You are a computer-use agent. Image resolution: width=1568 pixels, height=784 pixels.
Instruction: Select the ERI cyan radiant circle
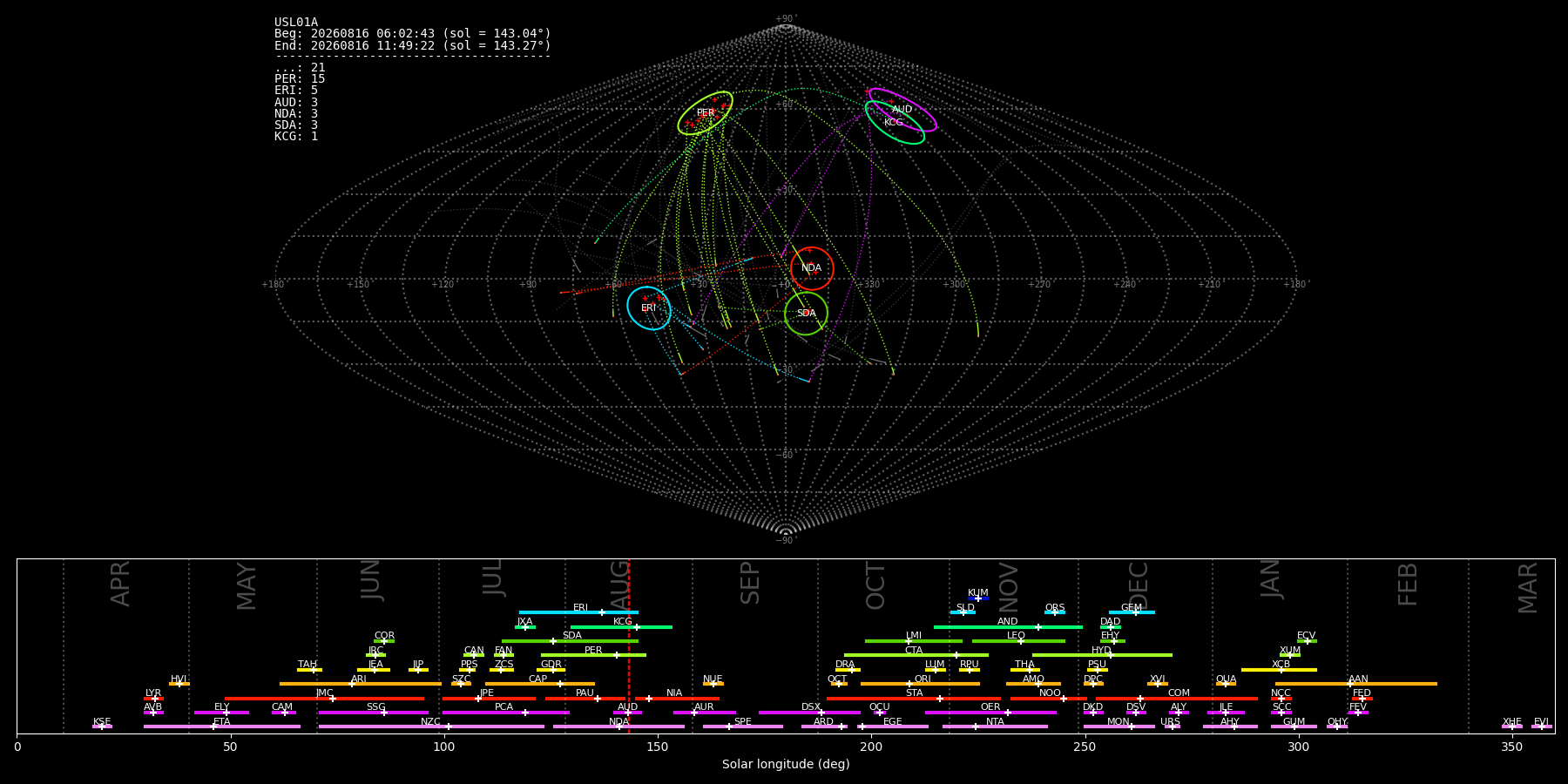[649, 308]
